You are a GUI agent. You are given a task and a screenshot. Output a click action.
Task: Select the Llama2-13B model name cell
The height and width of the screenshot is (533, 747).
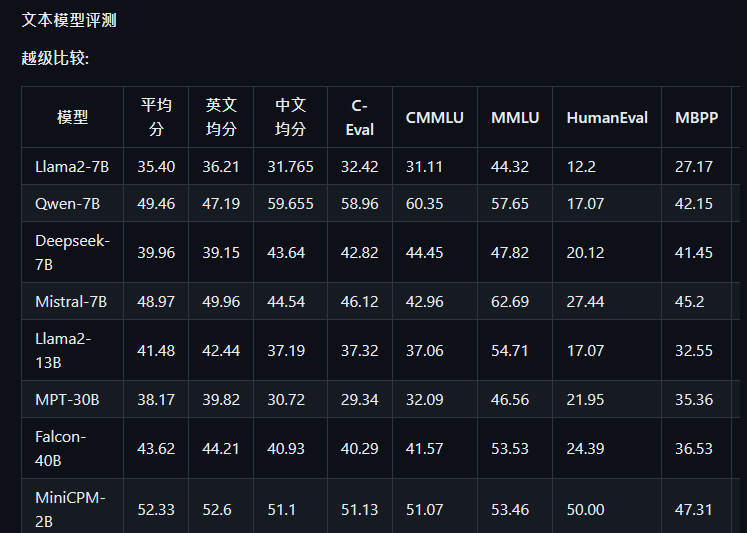point(72,351)
